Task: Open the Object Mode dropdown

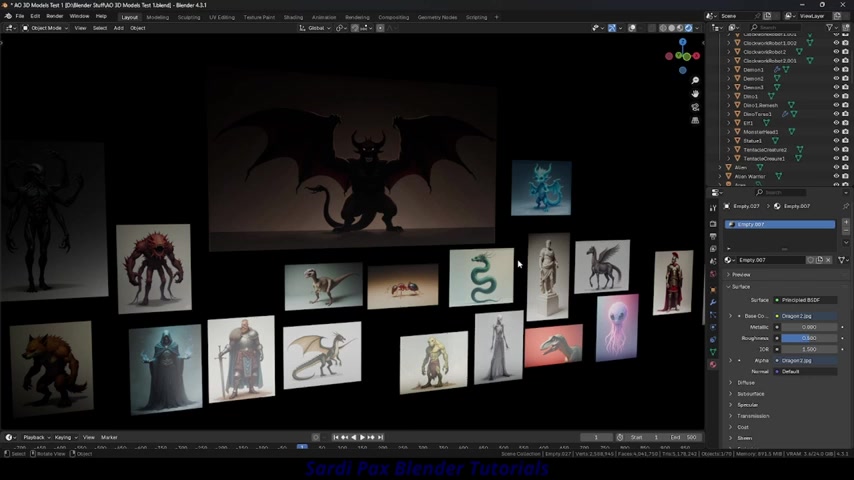Action: coord(45,28)
